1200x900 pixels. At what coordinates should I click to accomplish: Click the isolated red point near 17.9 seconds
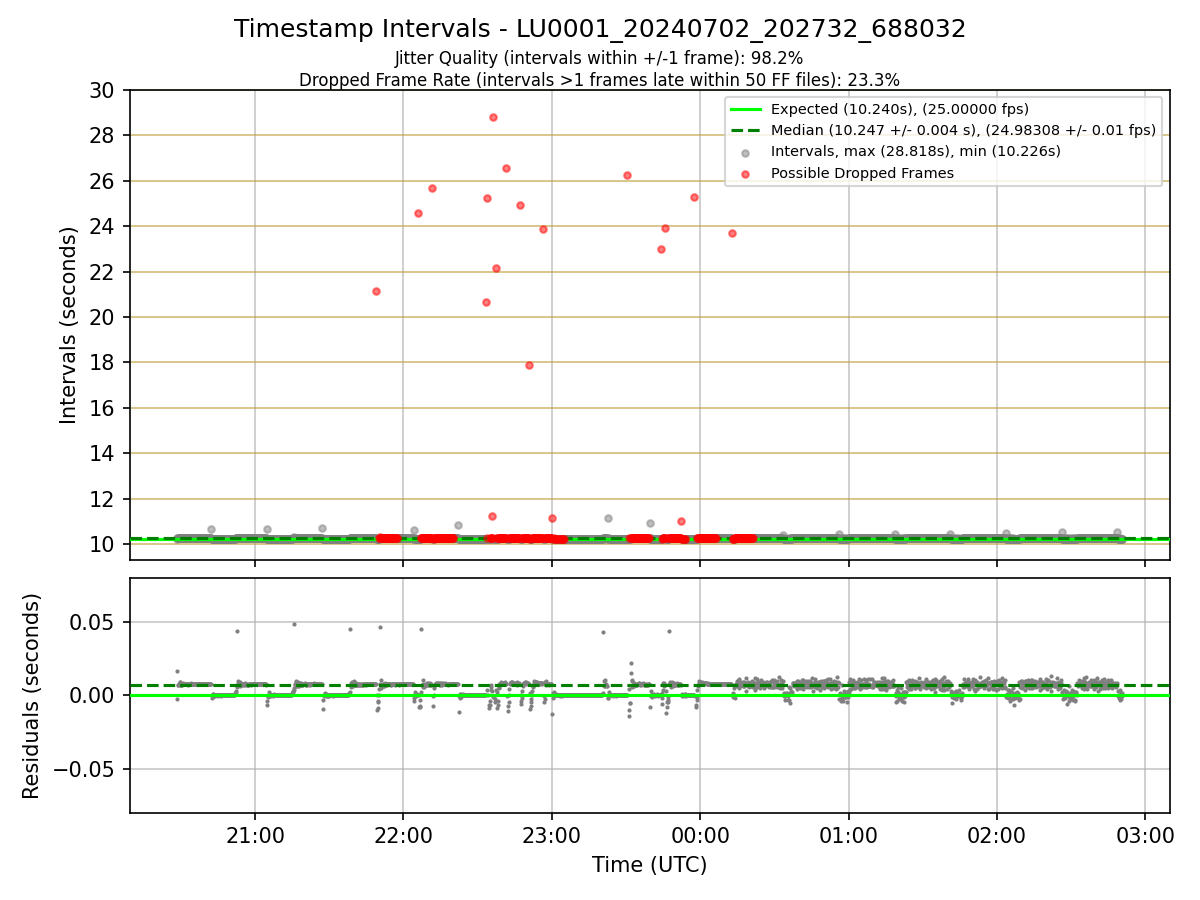(529, 365)
